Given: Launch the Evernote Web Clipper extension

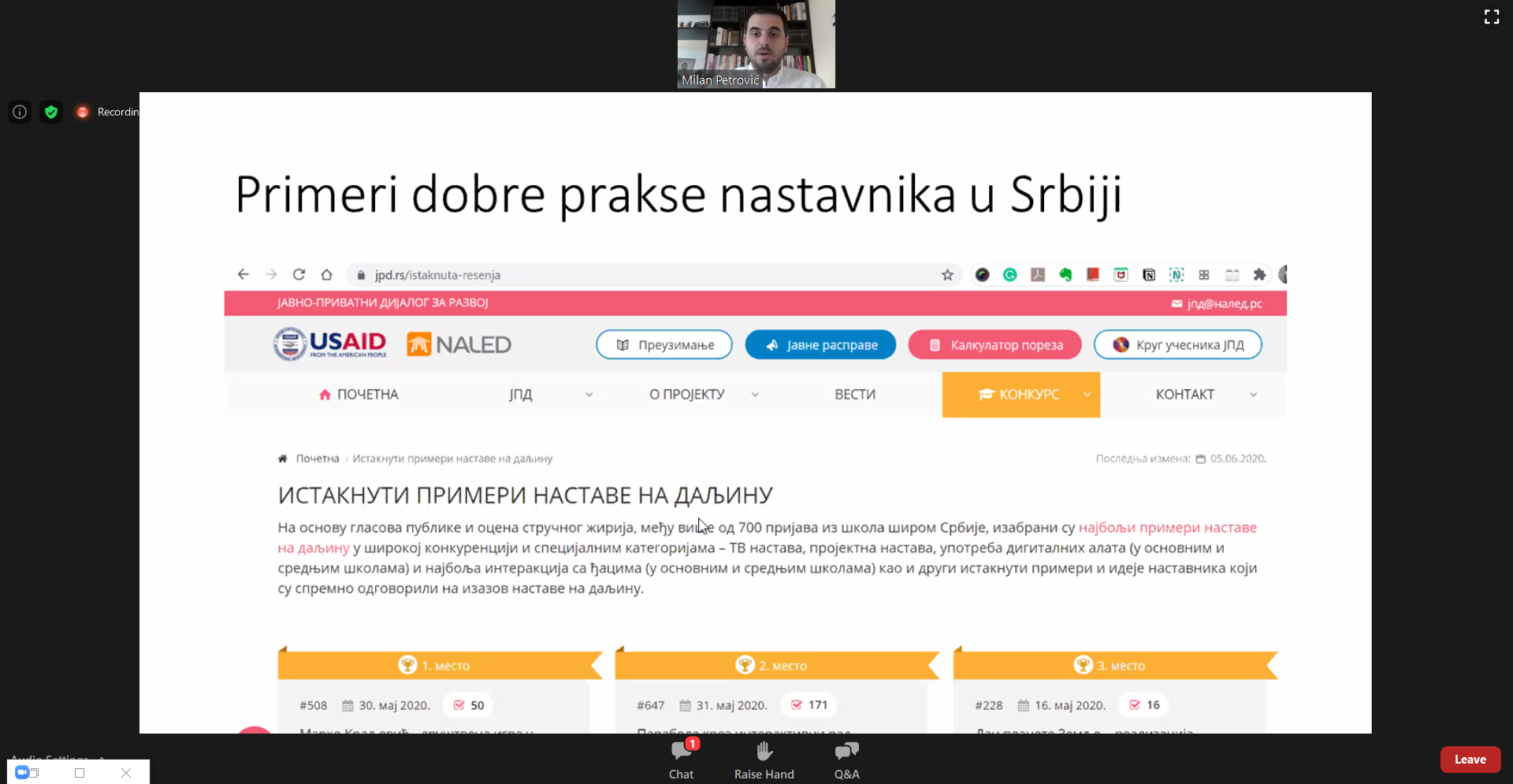Looking at the screenshot, I should tap(1065, 274).
